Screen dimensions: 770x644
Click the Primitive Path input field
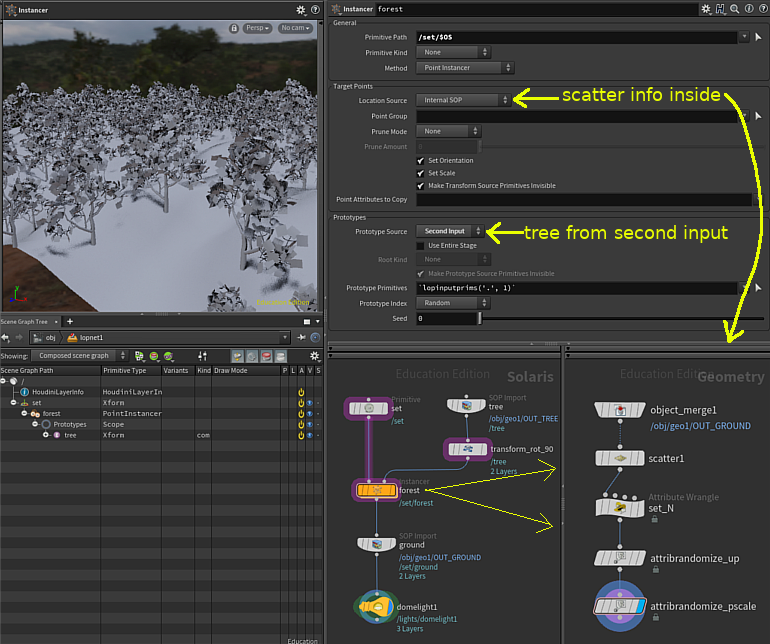[x=577, y=37]
